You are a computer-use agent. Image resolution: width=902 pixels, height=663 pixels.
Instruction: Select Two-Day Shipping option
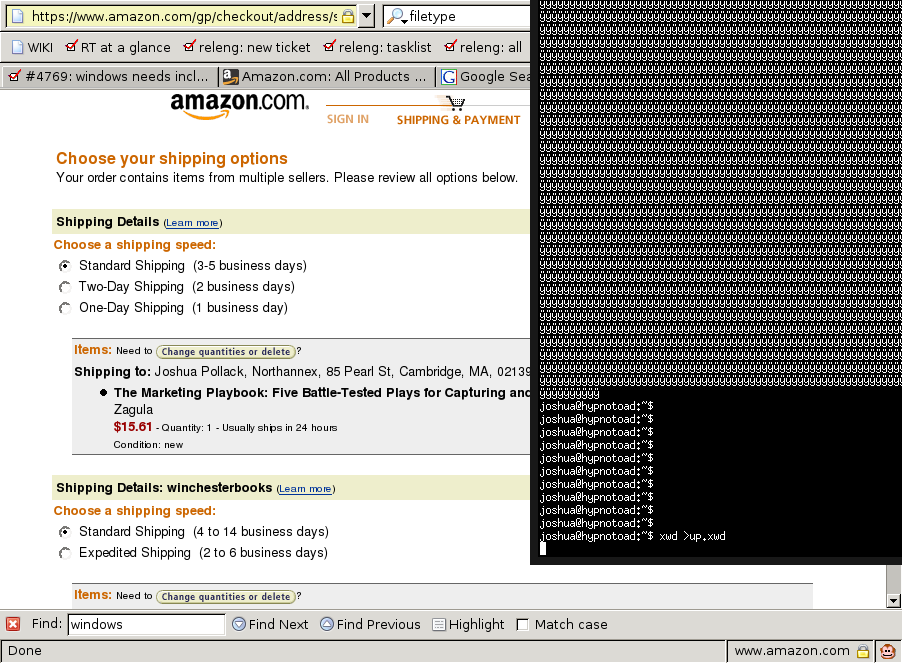(x=65, y=287)
